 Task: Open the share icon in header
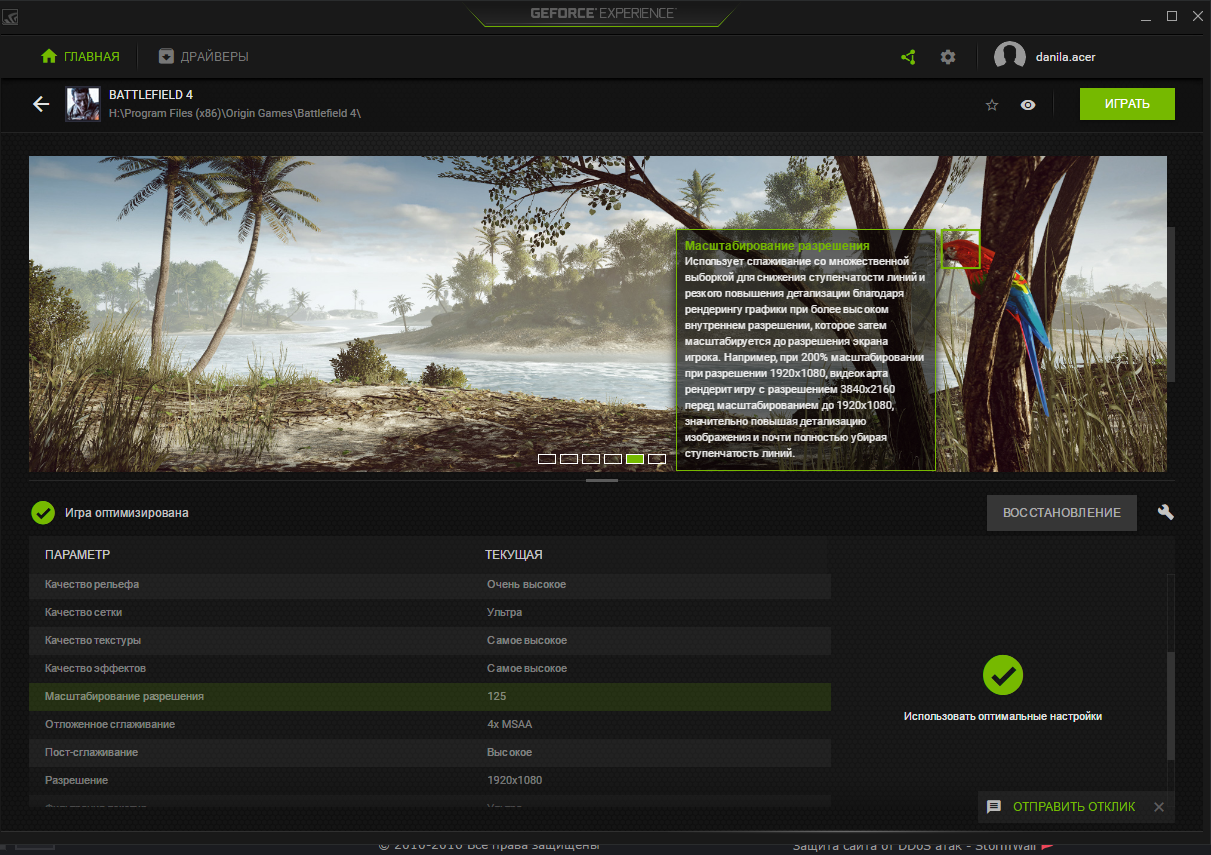tap(908, 57)
